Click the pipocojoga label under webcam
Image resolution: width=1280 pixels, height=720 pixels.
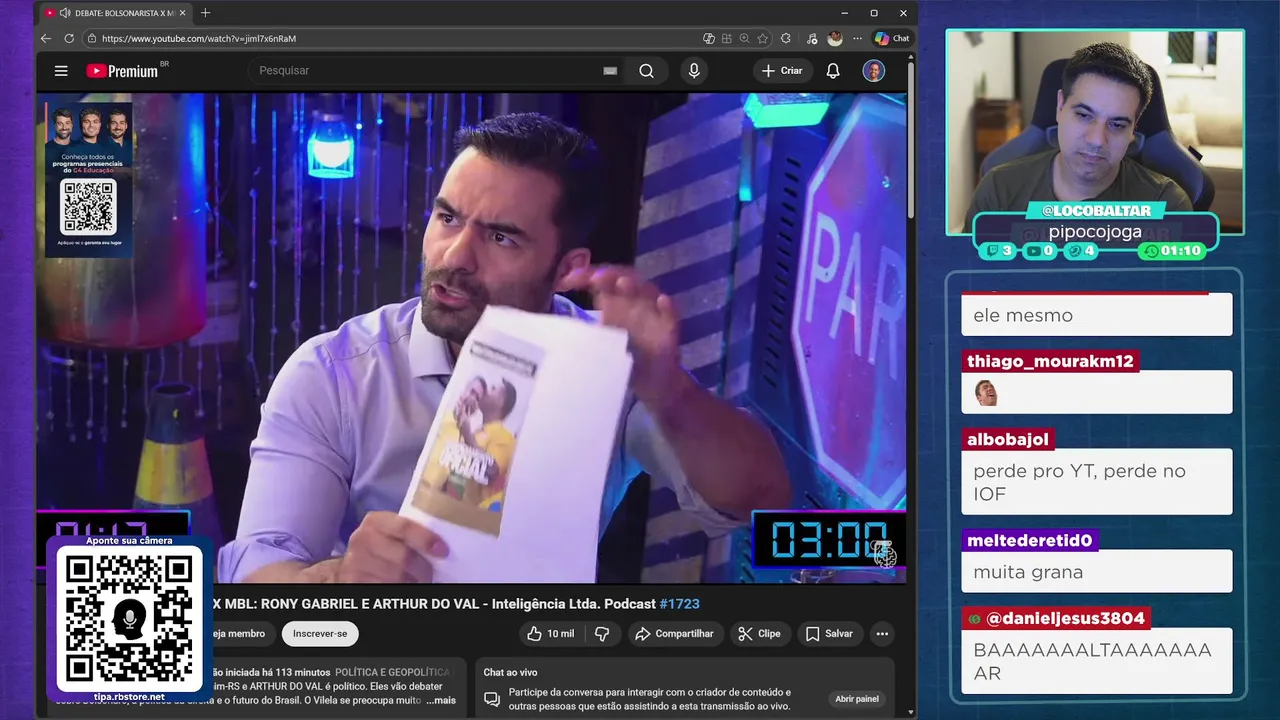click(1095, 232)
